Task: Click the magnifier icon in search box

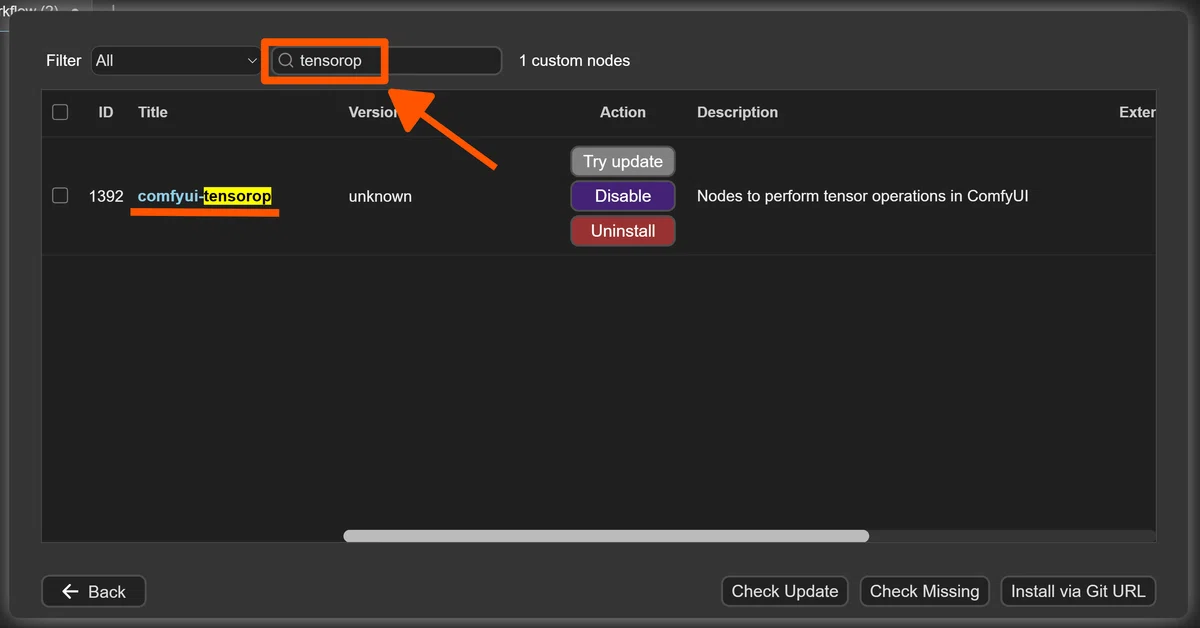Action: coord(285,61)
